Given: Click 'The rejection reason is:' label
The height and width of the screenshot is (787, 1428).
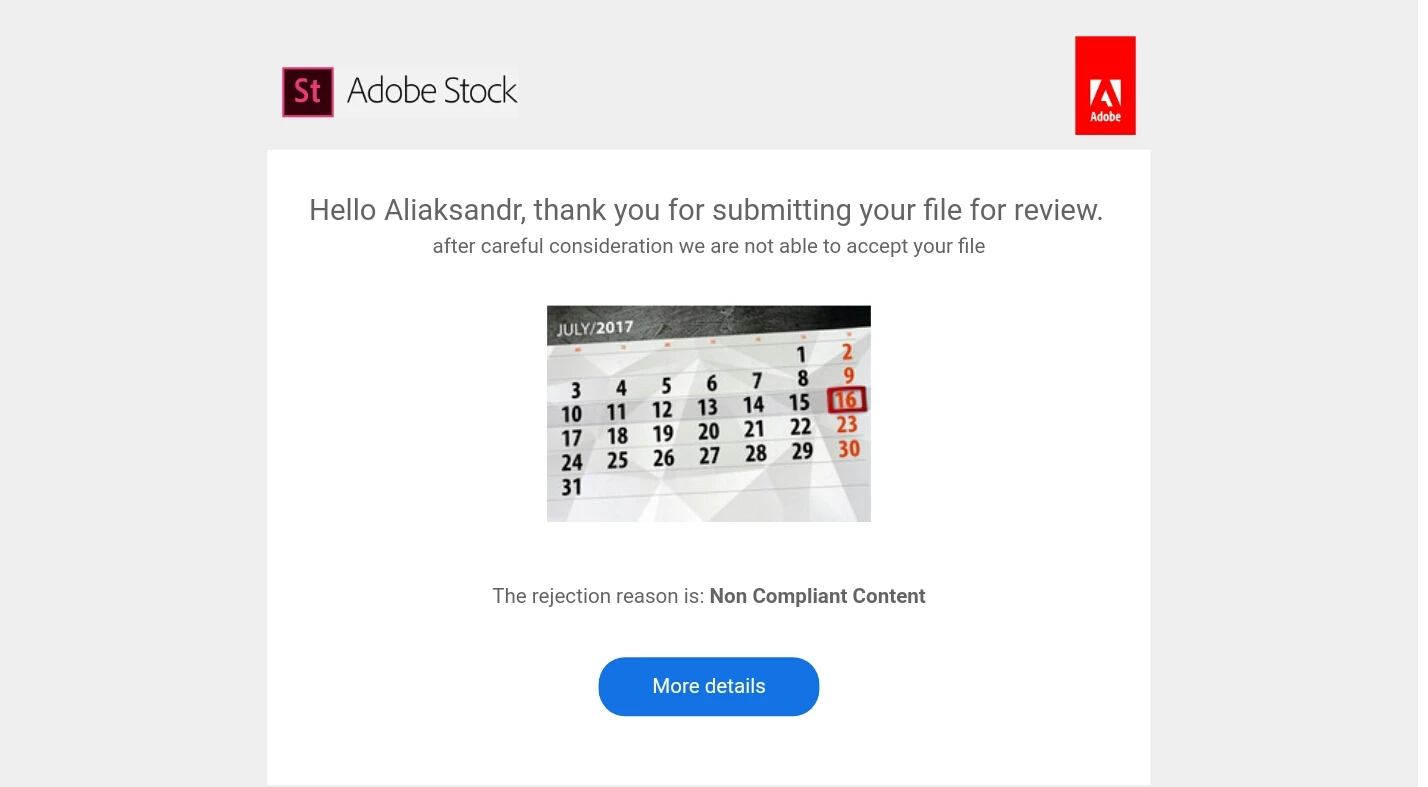Looking at the screenshot, I should (598, 596).
